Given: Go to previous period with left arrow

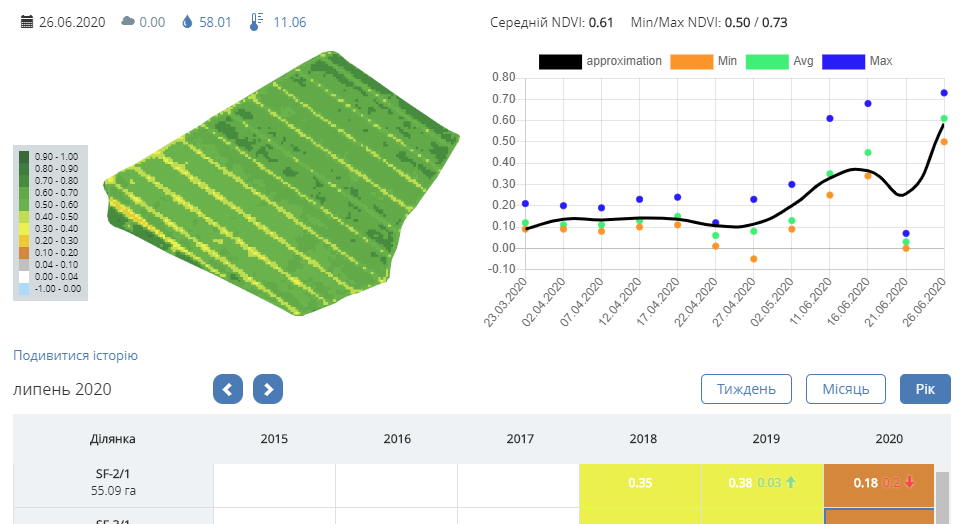Looking at the screenshot, I should coord(228,389).
